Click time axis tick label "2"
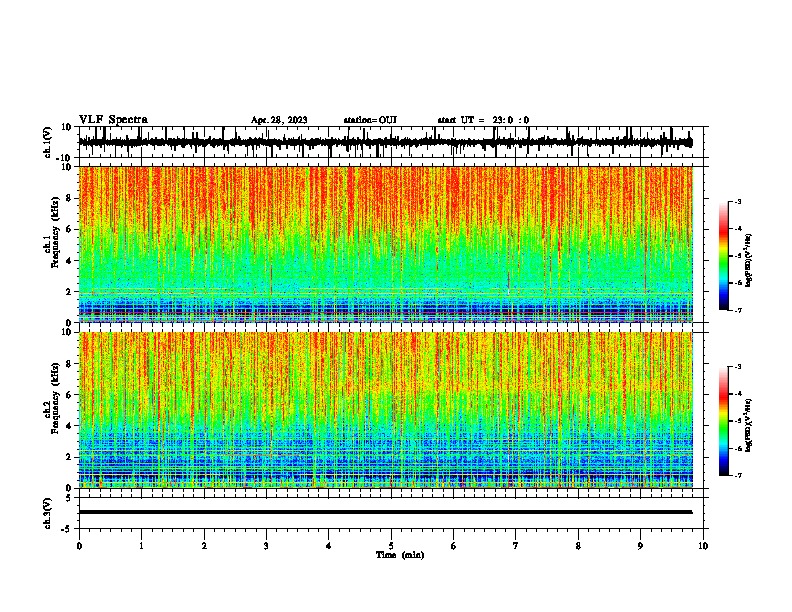Image resolution: width=792 pixels, height=612 pixels. [204, 546]
